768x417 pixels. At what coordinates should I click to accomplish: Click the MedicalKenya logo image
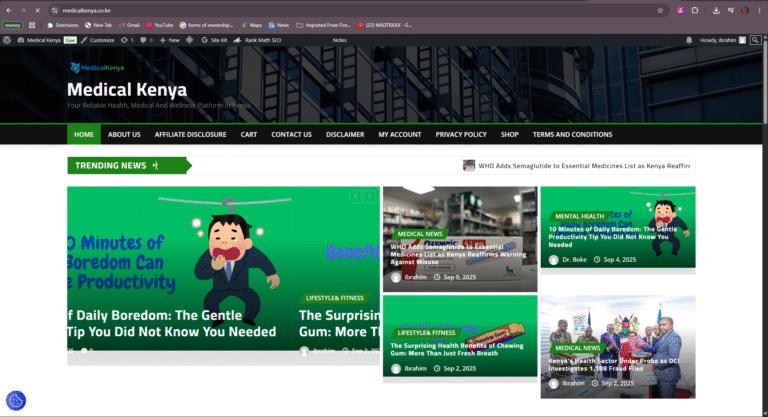(x=97, y=68)
